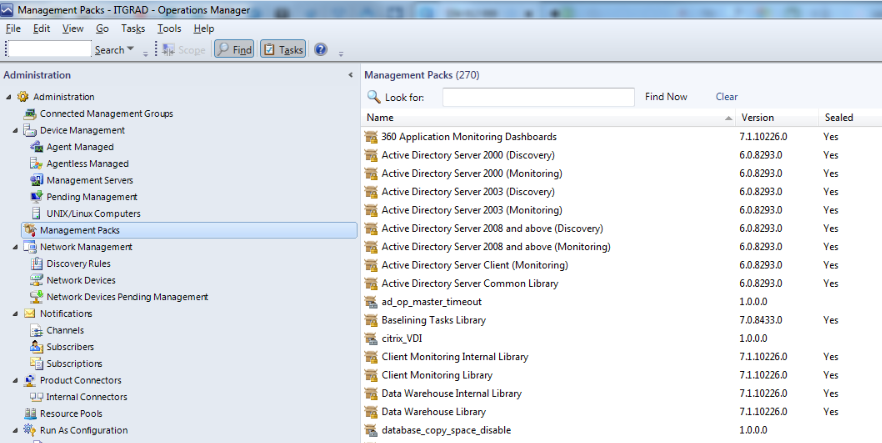Click the Internal Connectors icon
This screenshot has width=882, height=443.
coord(37,397)
